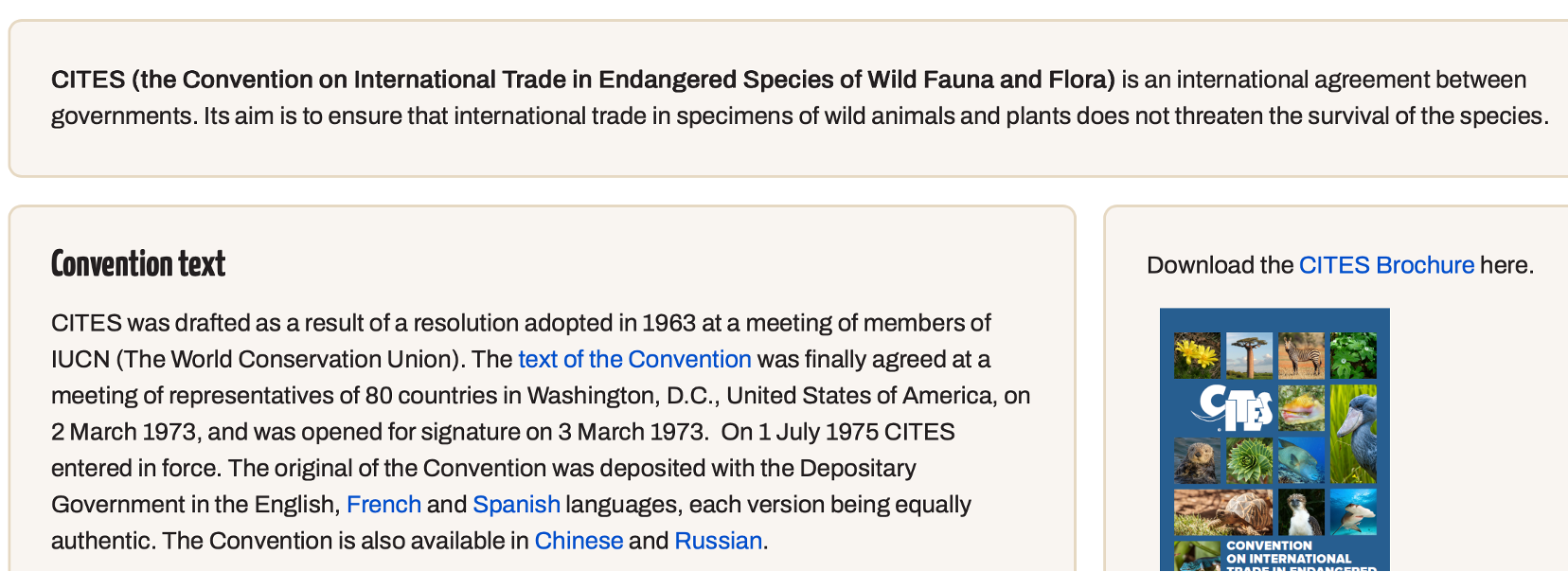
Task: Click the tortoise image on brochure
Action: 1223,512
